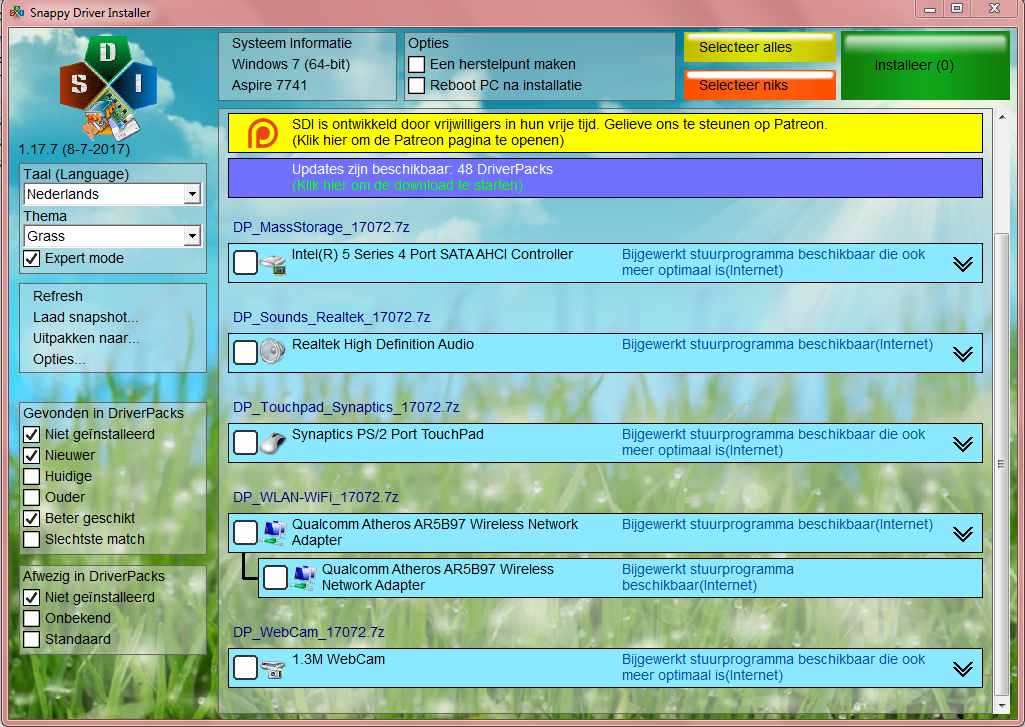Tick the Synaptics PS/2 Port TouchPad checkbox
Image resolution: width=1025 pixels, height=727 pixels.
coord(246,443)
